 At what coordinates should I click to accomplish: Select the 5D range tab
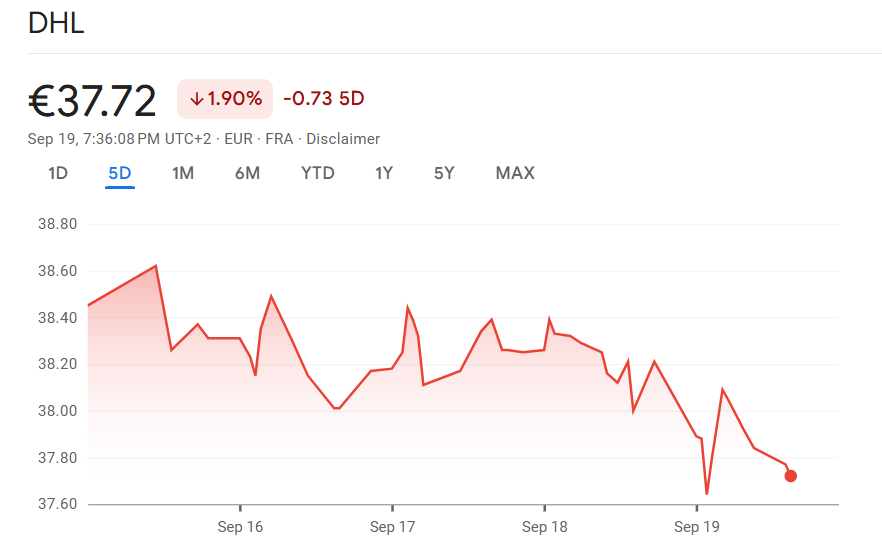[120, 173]
